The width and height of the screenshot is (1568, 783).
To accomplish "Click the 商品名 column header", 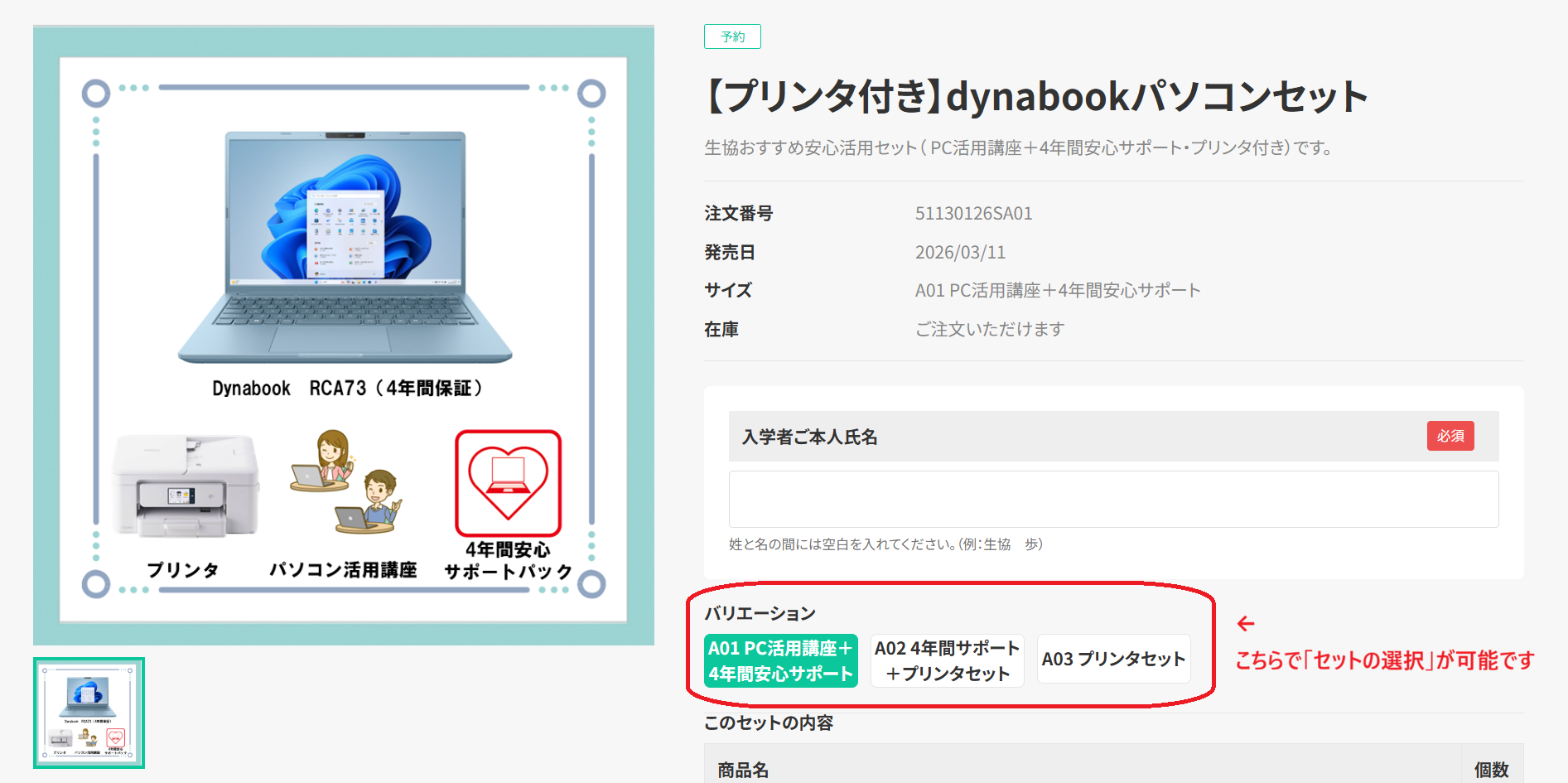I will [x=743, y=770].
